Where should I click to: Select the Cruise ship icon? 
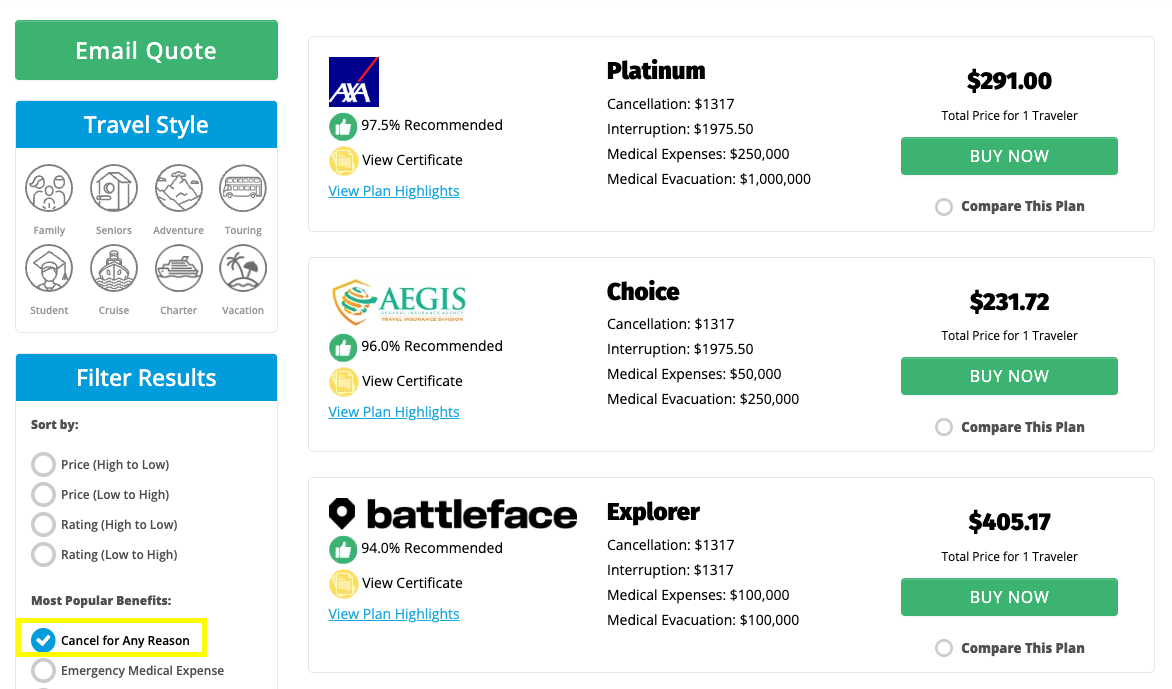coord(114,269)
